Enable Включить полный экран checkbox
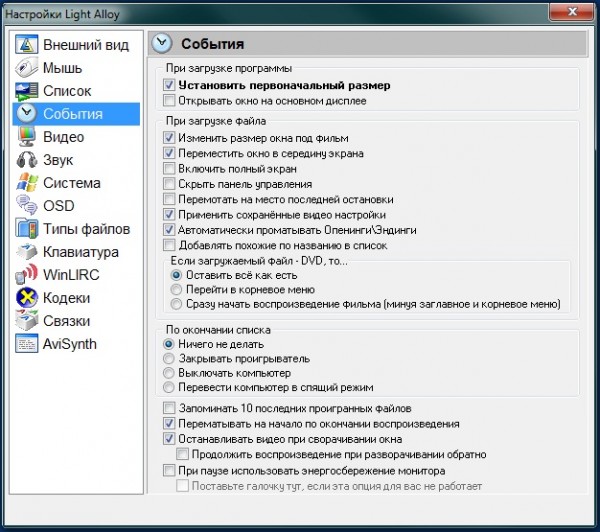Image resolution: width=600 pixels, height=532 pixels. click(x=169, y=168)
